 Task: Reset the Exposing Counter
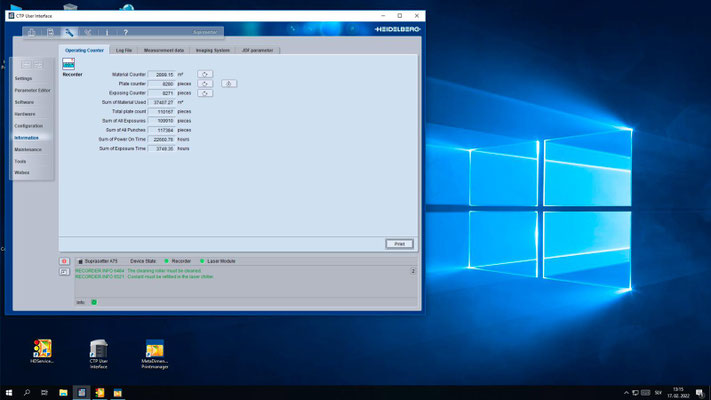coord(204,93)
